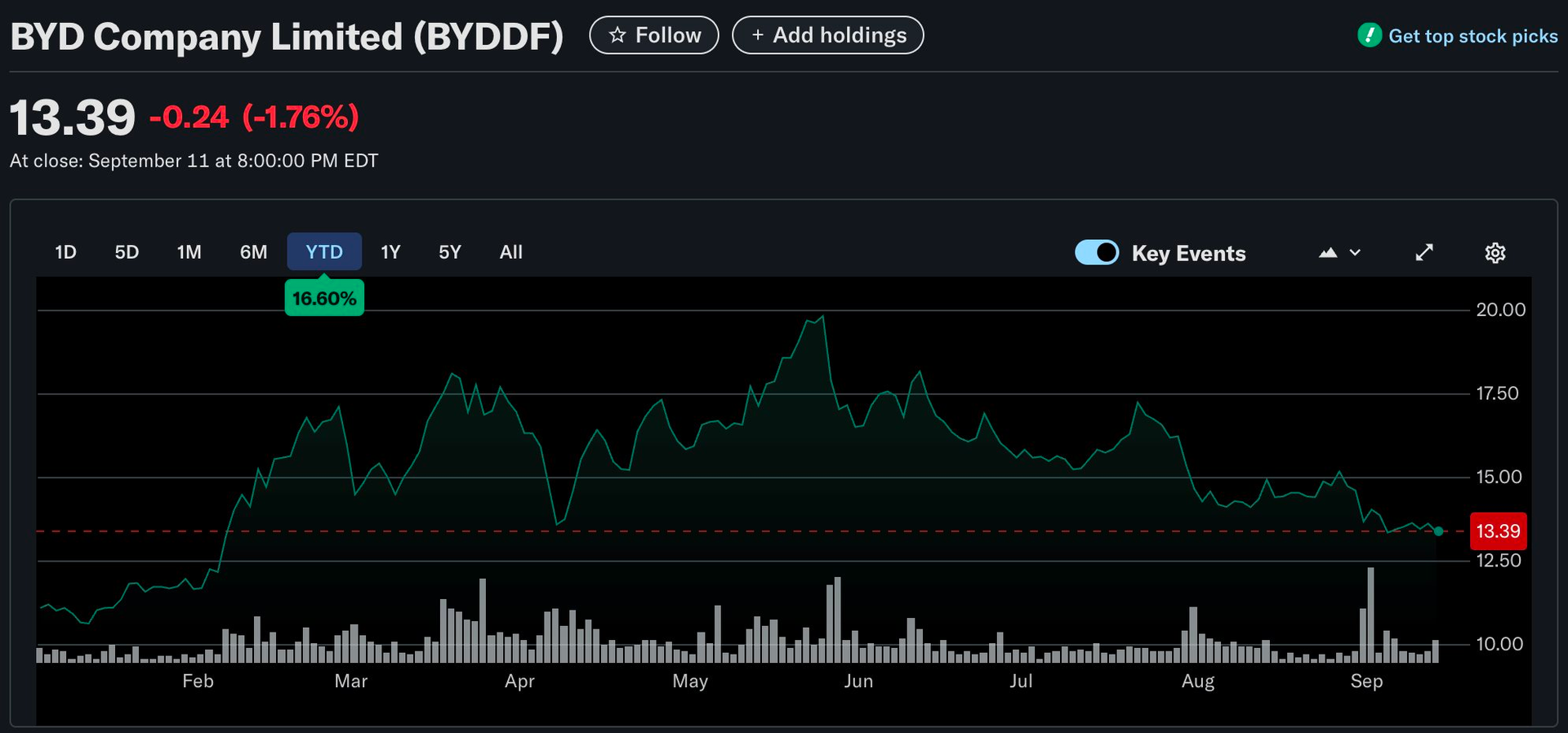The image size is (1568, 733).
Task: Select the 1D time range
Action: coord(65,252)
